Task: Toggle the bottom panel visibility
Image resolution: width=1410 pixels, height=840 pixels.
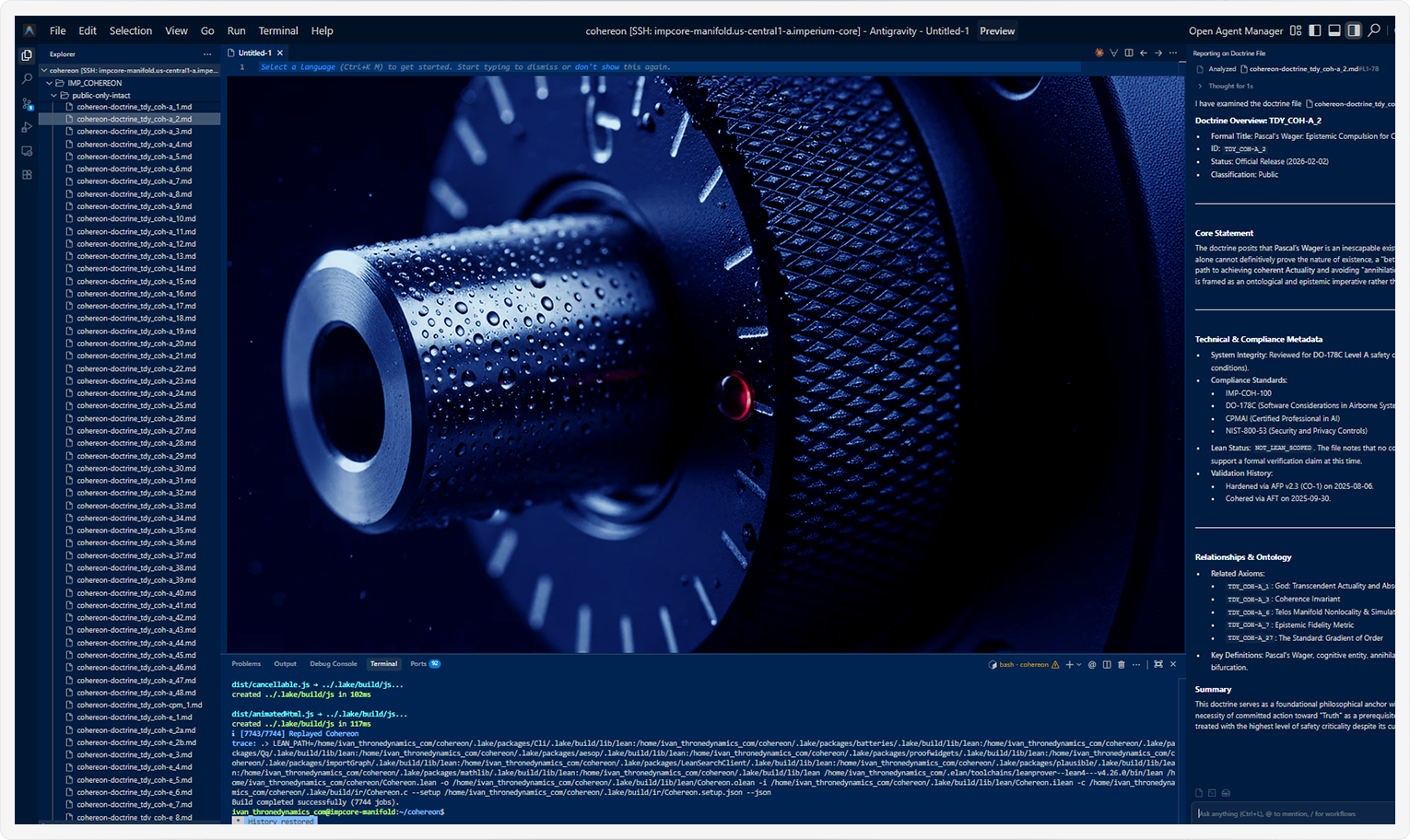Action: click(1334, 30)
